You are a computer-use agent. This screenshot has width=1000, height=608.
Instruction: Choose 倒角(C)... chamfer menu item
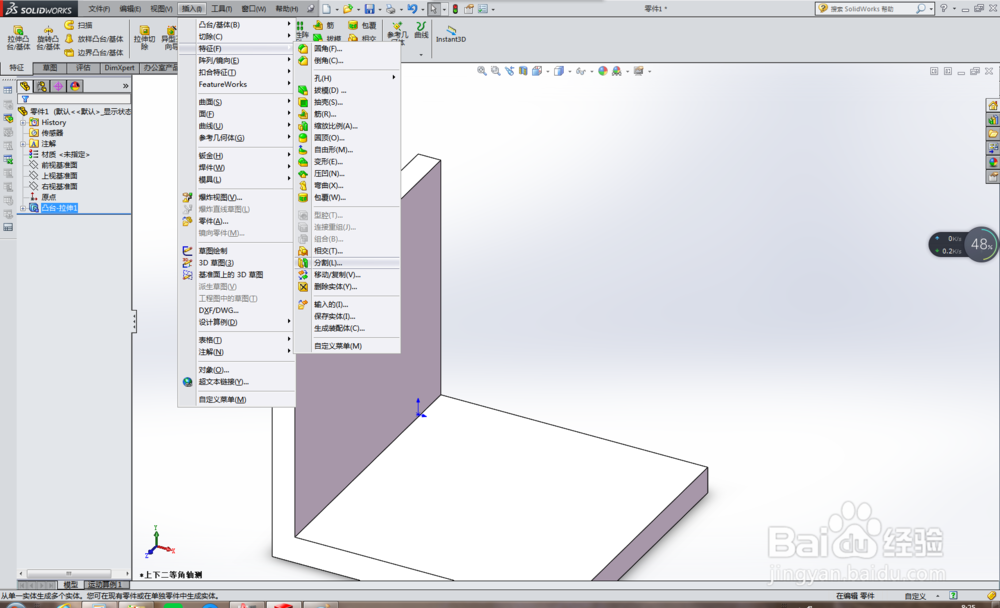point(348,61)
